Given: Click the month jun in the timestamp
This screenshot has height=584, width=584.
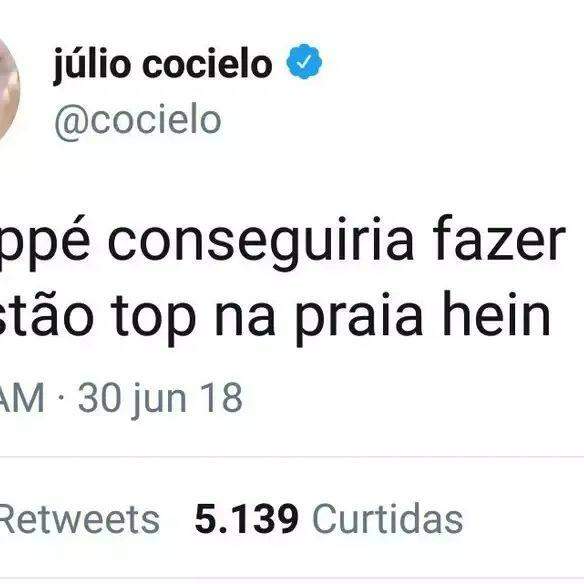Looking at the screenshot, I should click(x=160, y=400).
